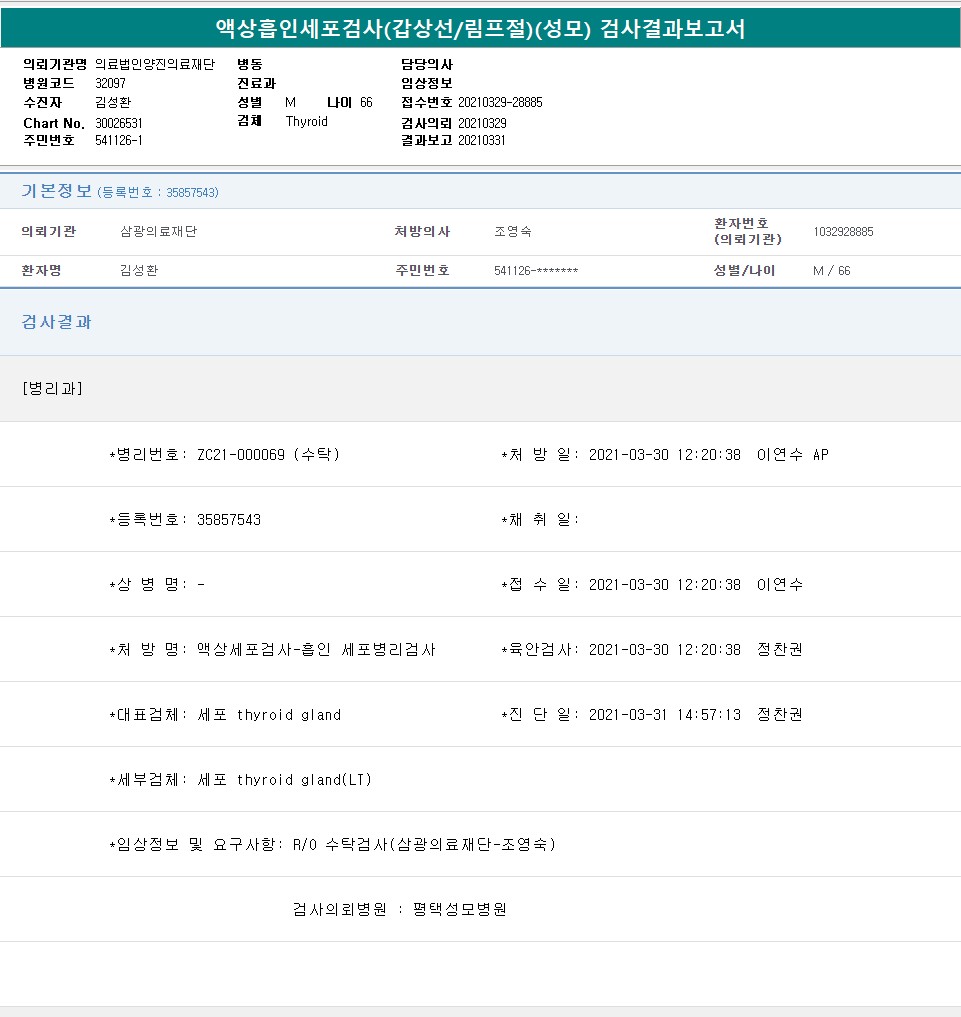Image resolution: width=961 pixels, height=1017 pixels.
Task: Select the 기본정보 section heading
Action: click(57, 191)
